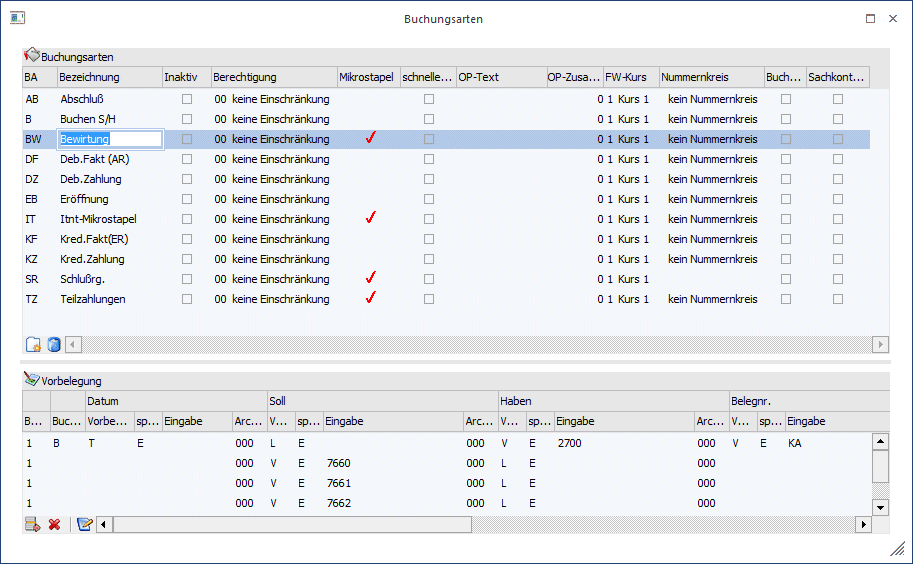913x564 pixels.
Task: Click the Bewirtung text edit field
Action: pos(110,139)
